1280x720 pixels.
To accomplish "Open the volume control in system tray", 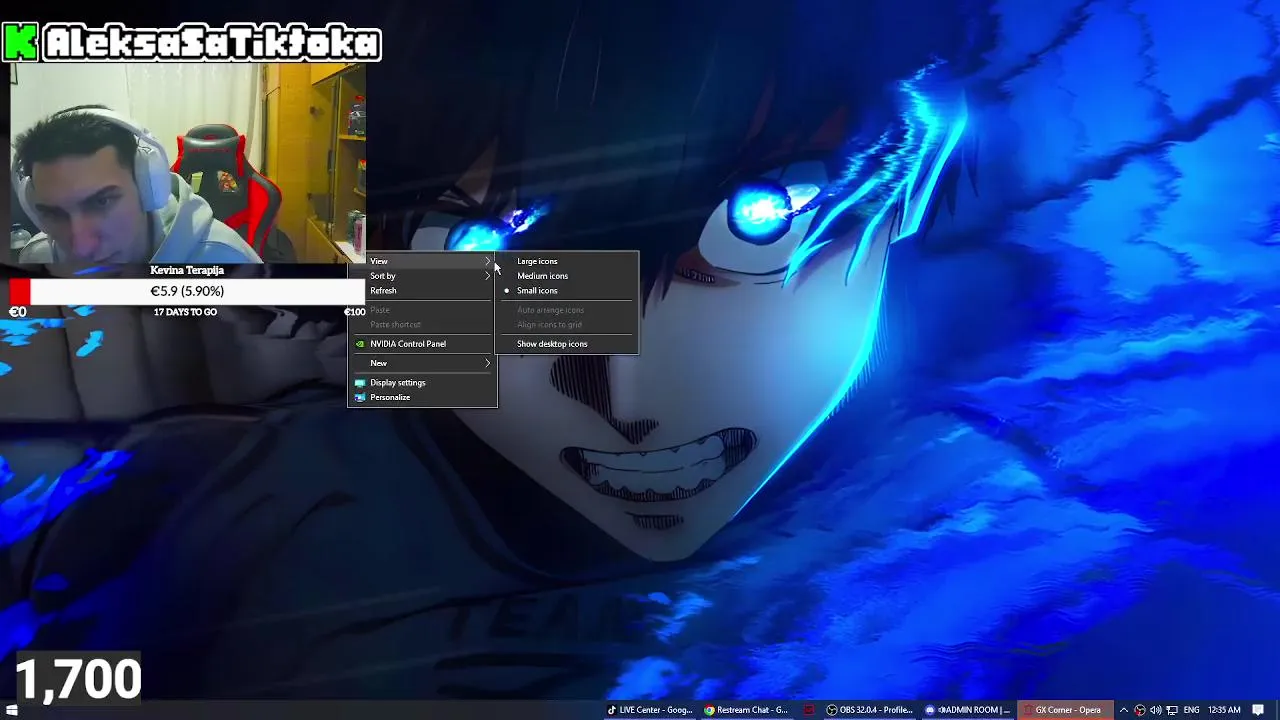I will click(x=1156, y=710).
